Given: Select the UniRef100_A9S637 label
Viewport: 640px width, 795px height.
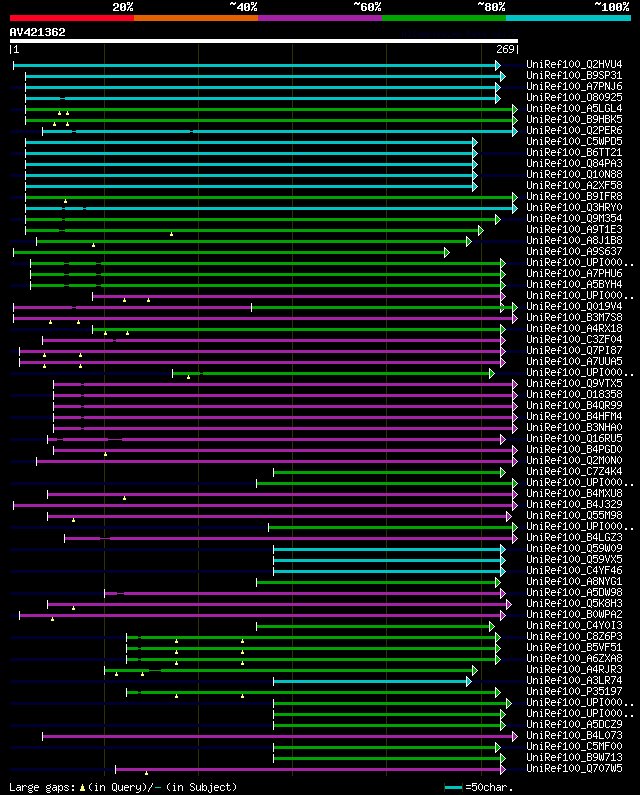Looking at the screenshot, I should coord(574,251).
